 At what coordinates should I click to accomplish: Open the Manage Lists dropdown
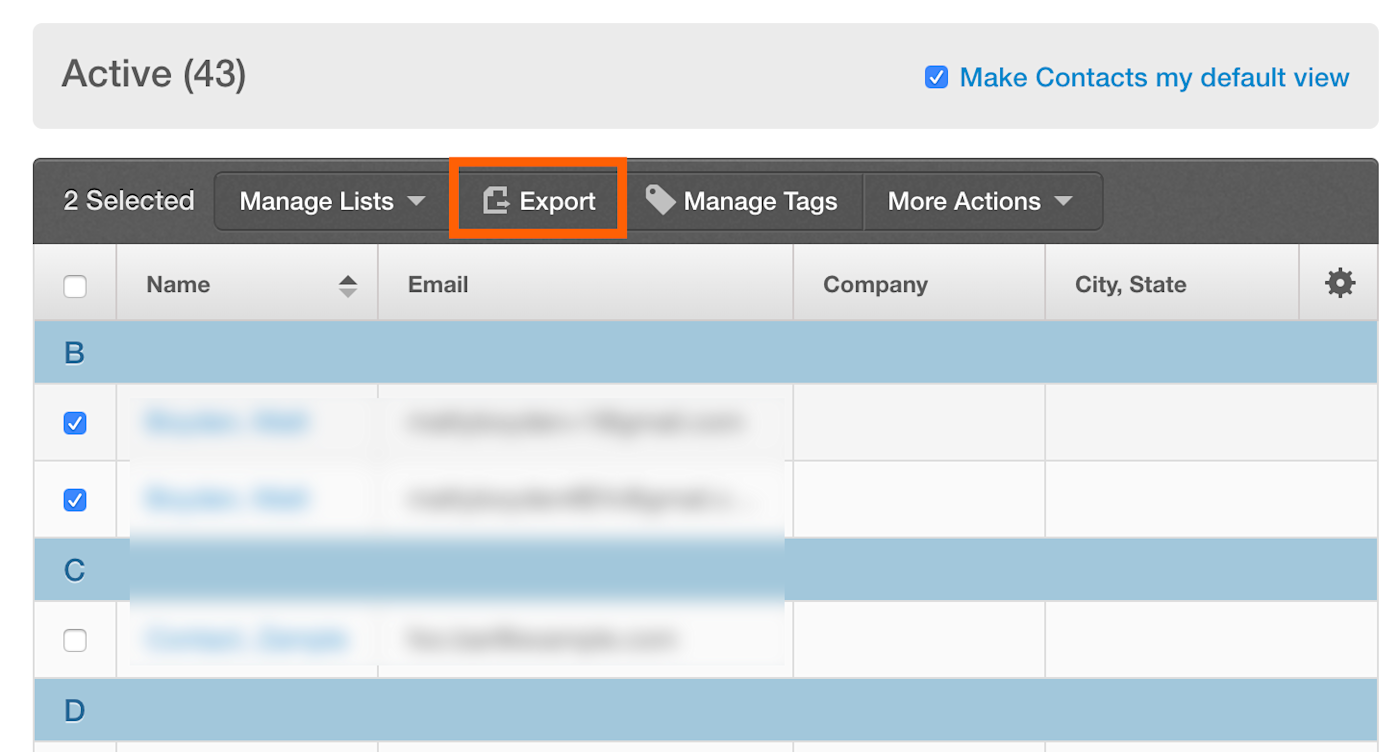click(x=333, y=201)
